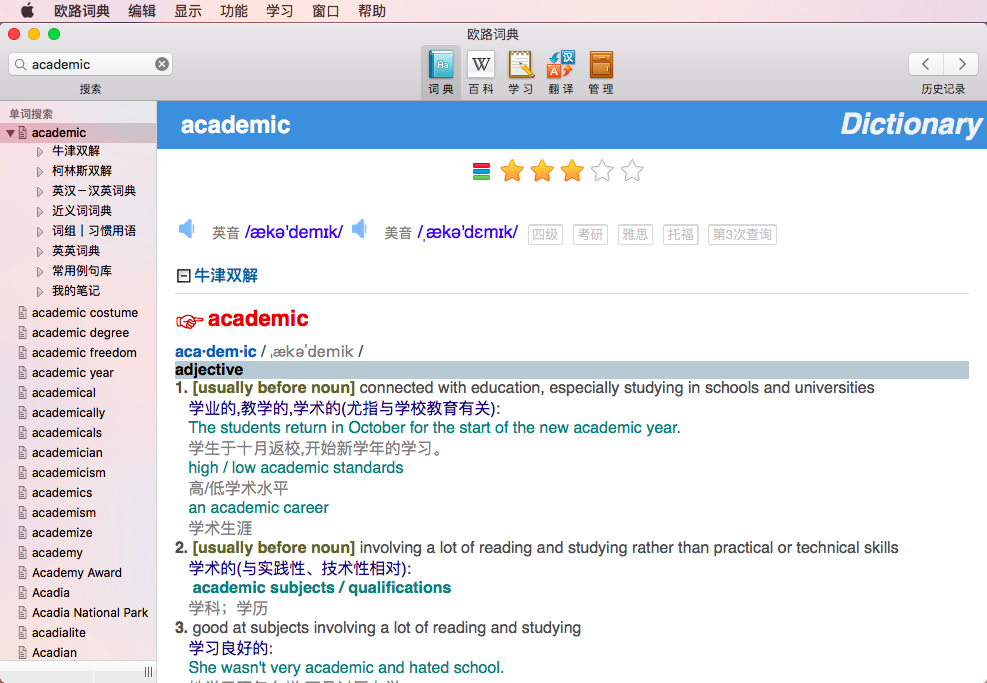The height and width of the screenshot is (683, 987).
Task: Go back in search history
Action: click(x=926, y=64)
